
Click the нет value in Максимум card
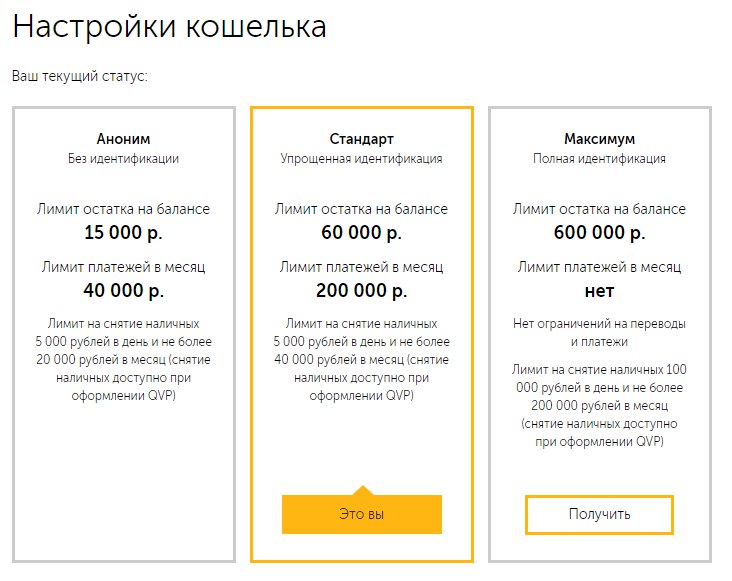pyautogui.click(x=599, y=292)
